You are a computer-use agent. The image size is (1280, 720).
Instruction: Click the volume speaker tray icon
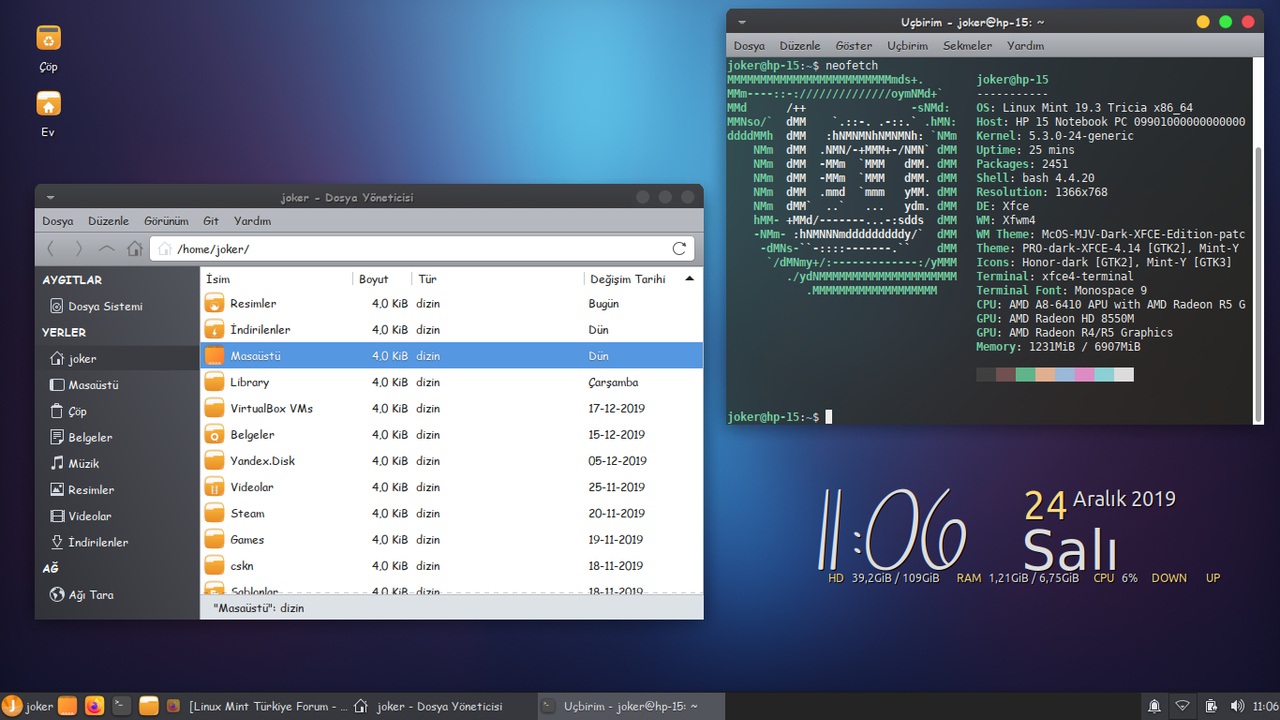coord(1237,706)
